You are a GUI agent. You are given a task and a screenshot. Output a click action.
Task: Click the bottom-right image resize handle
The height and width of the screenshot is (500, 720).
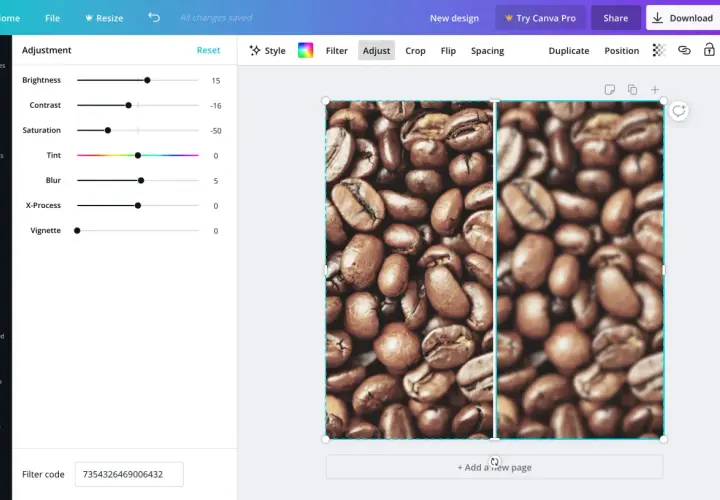pos(664,439)
